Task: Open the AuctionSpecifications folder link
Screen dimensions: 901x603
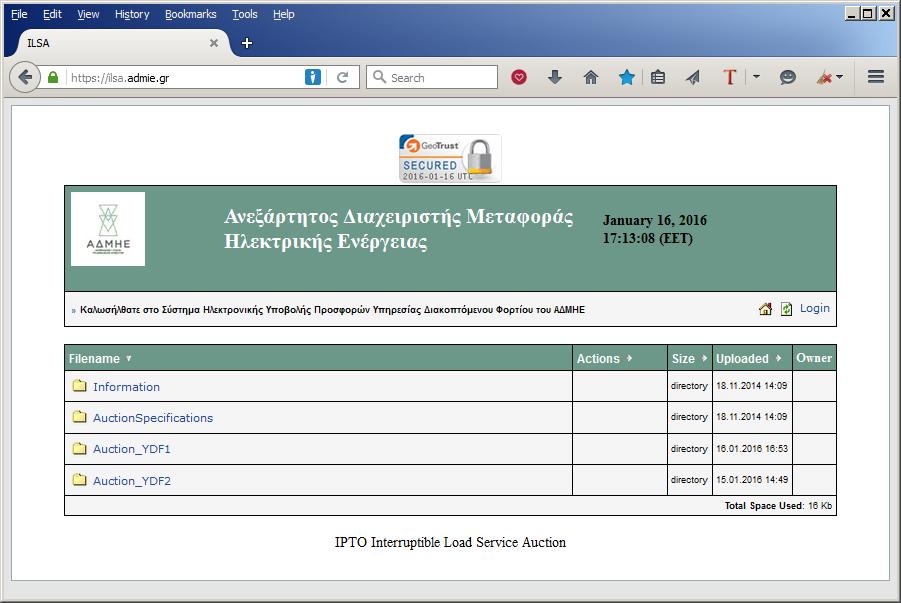Action: pyautogui.click(x=153, y=418)
